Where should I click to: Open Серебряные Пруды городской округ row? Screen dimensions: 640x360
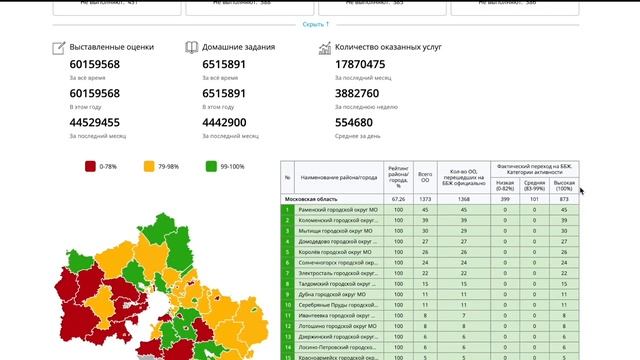point(430,305)
